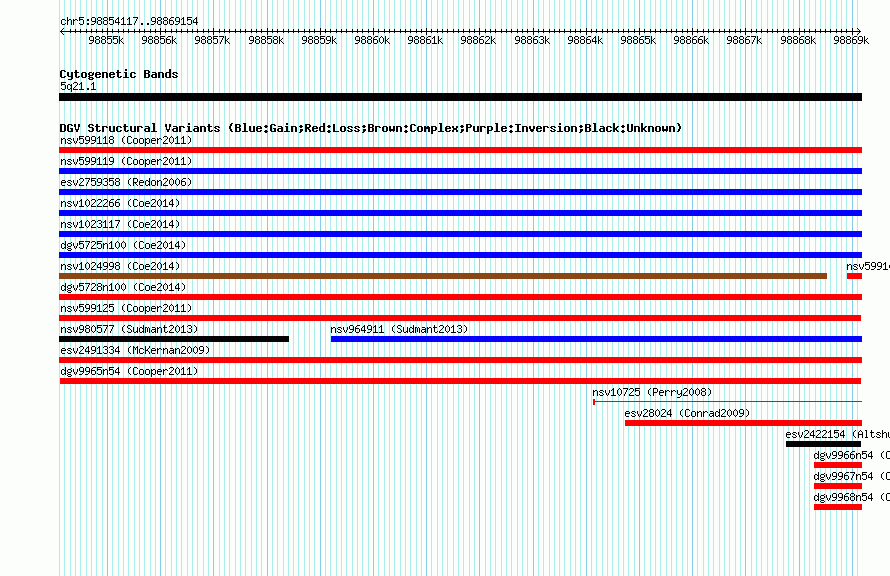Click the chr5:98854117..98869154 coordinate label
Image resolution: width=890 pixels, height=576 pixels.
pos(129,21)
